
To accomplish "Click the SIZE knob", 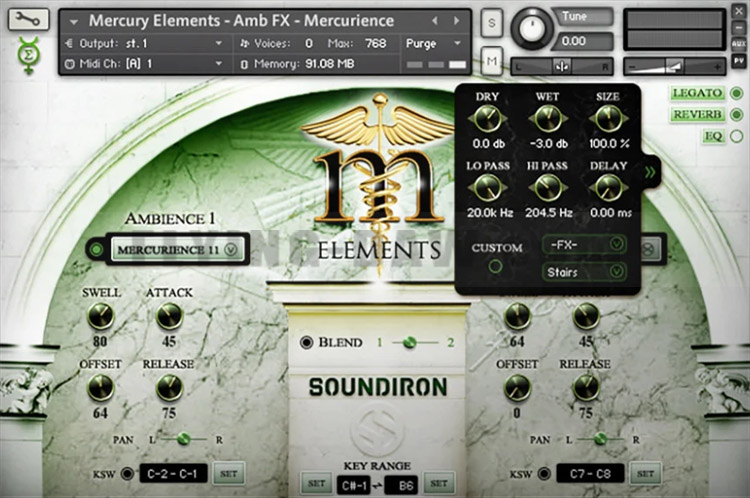I will pyautogui.click(x=608, y=118).
